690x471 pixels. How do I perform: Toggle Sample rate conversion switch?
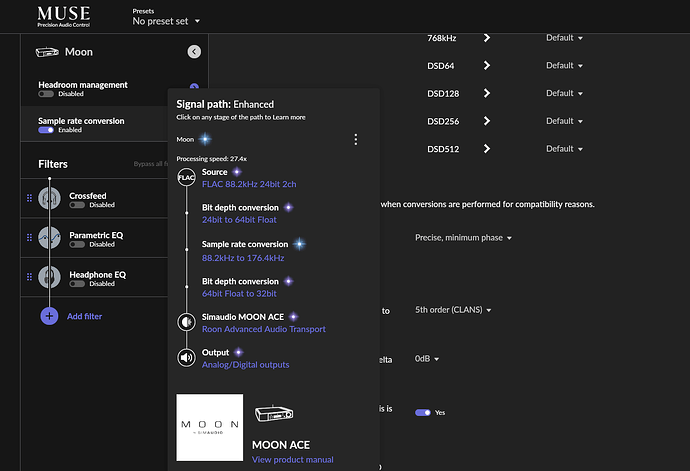tap(46, 130)
